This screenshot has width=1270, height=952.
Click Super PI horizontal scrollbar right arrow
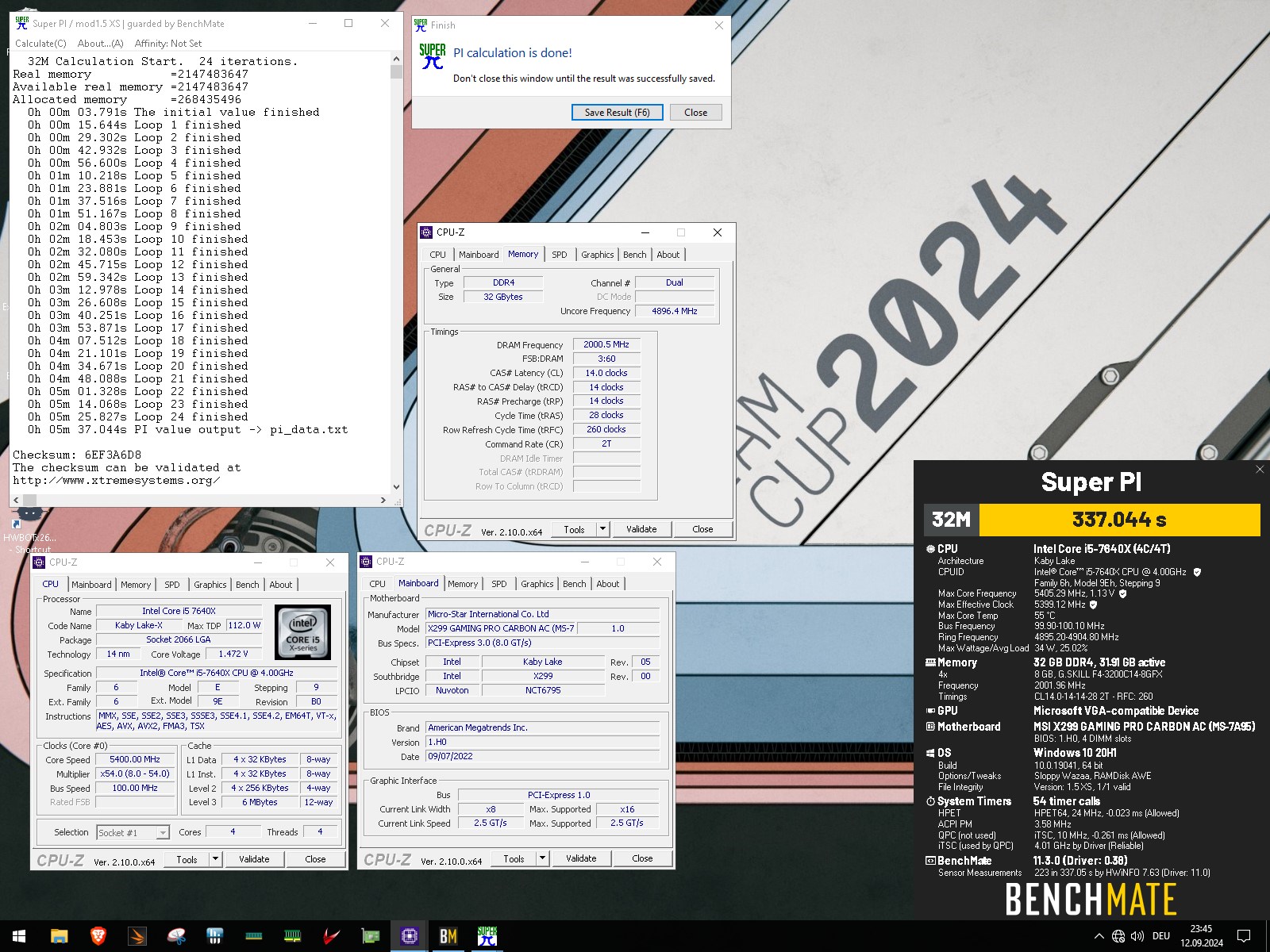coord(383,501)
